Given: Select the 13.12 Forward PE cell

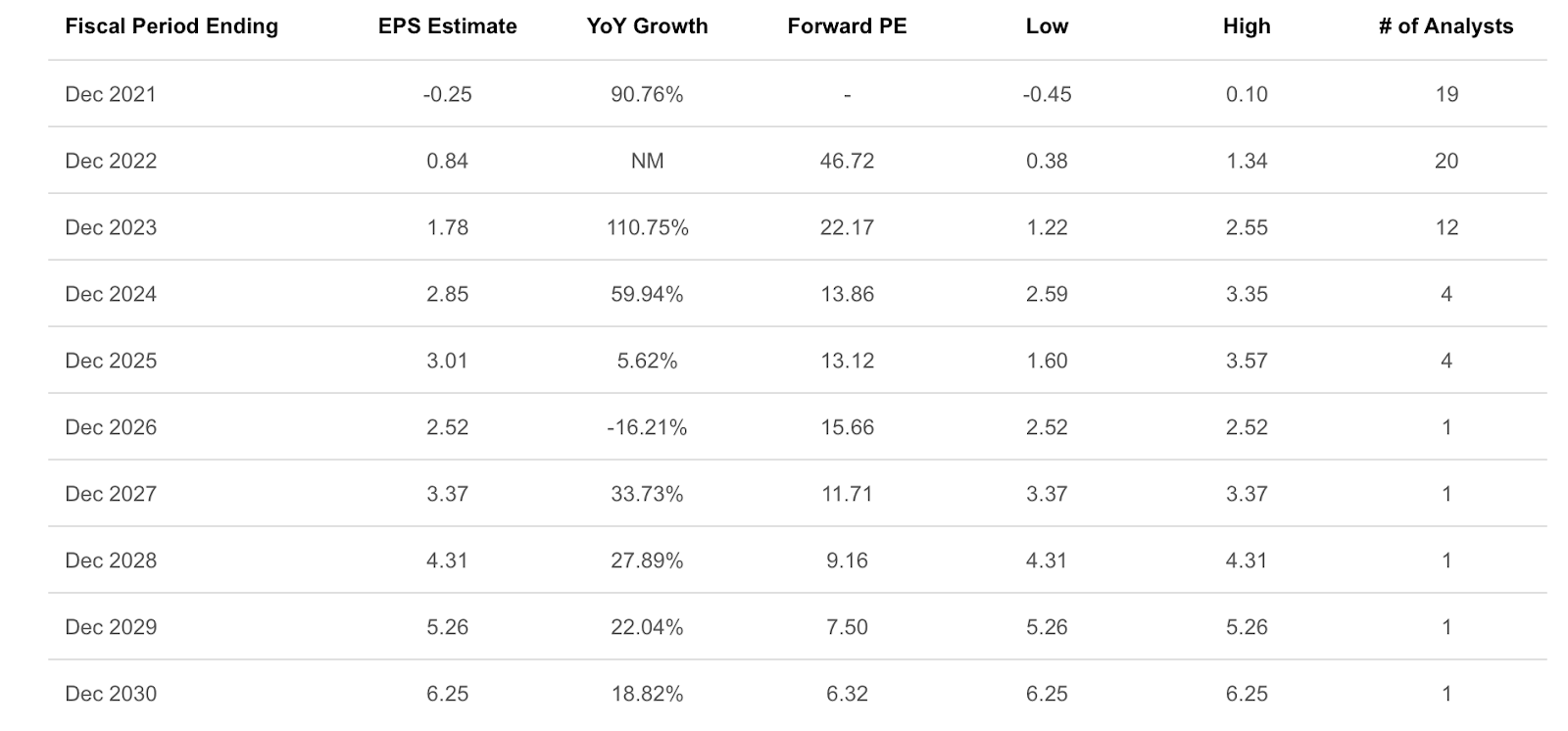Looking at the screenshot, I should tap(847, 361).
